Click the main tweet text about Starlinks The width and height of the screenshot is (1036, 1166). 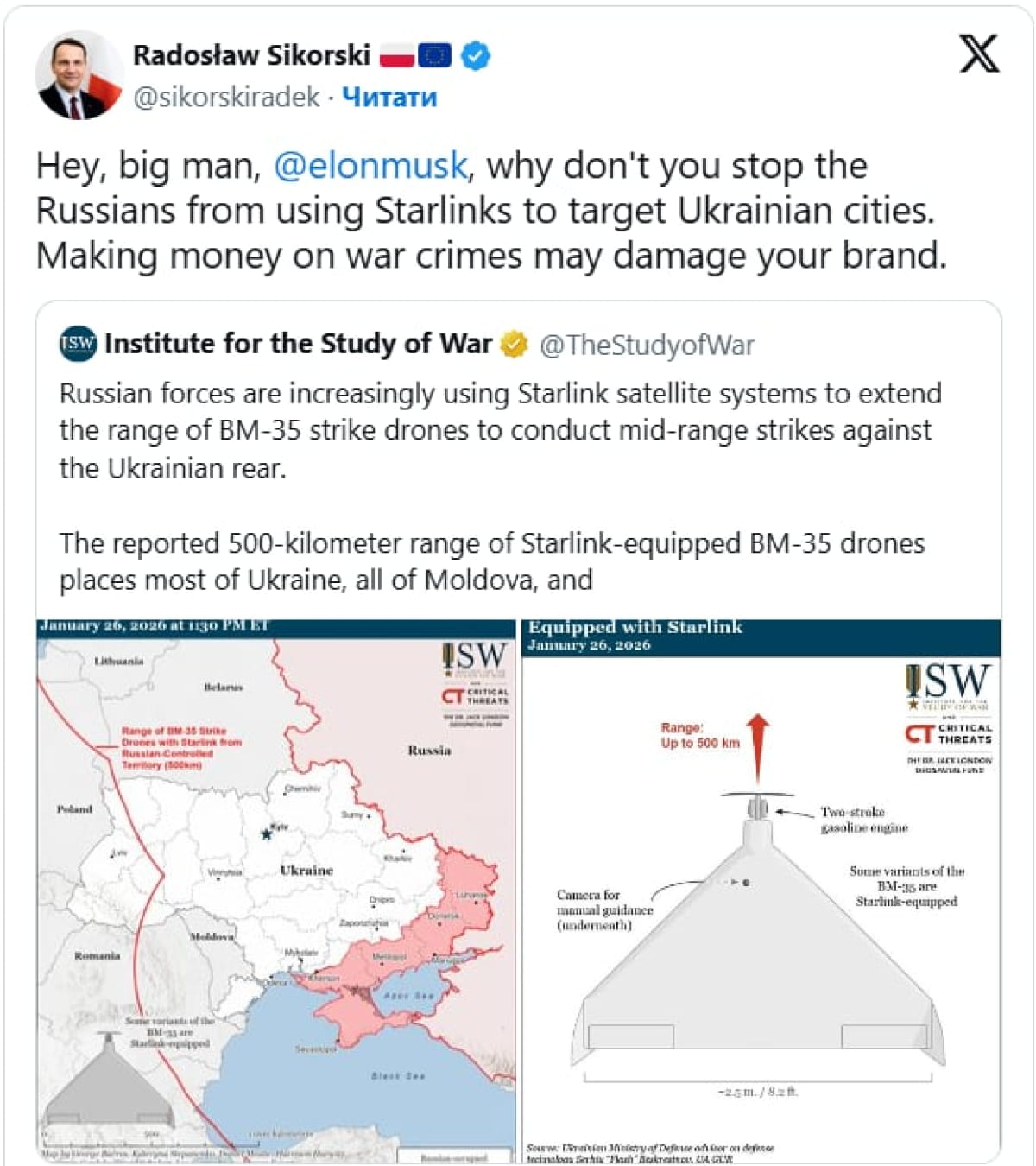click(x=490, y=211)
